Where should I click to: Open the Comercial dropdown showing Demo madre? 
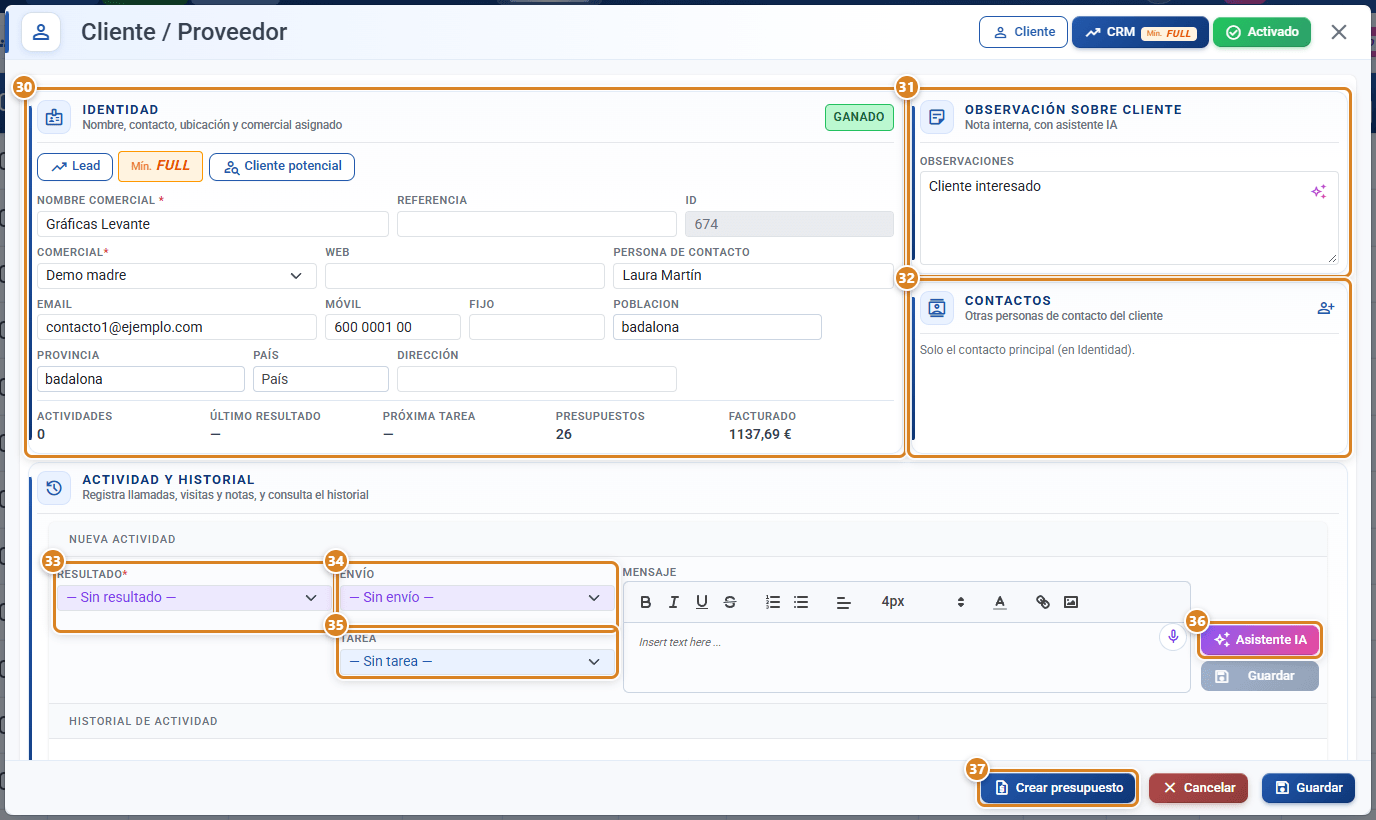click(x=177, y=275)
